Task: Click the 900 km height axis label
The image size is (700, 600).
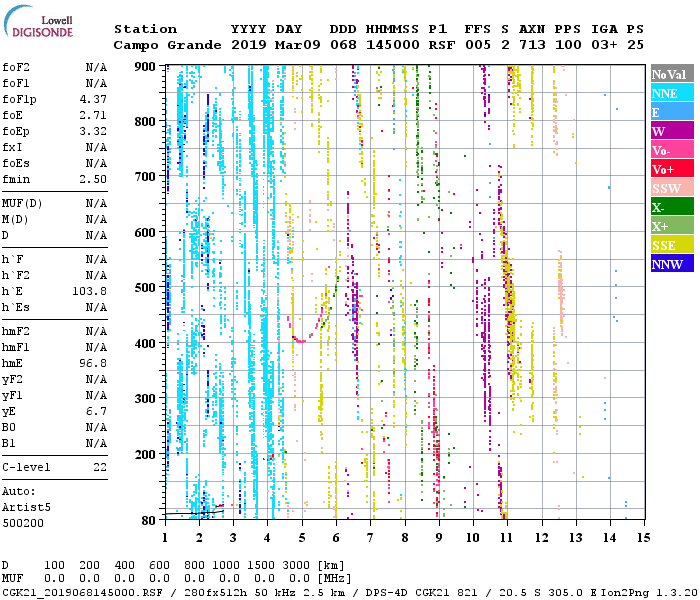Action: click(x=145, y=67)
